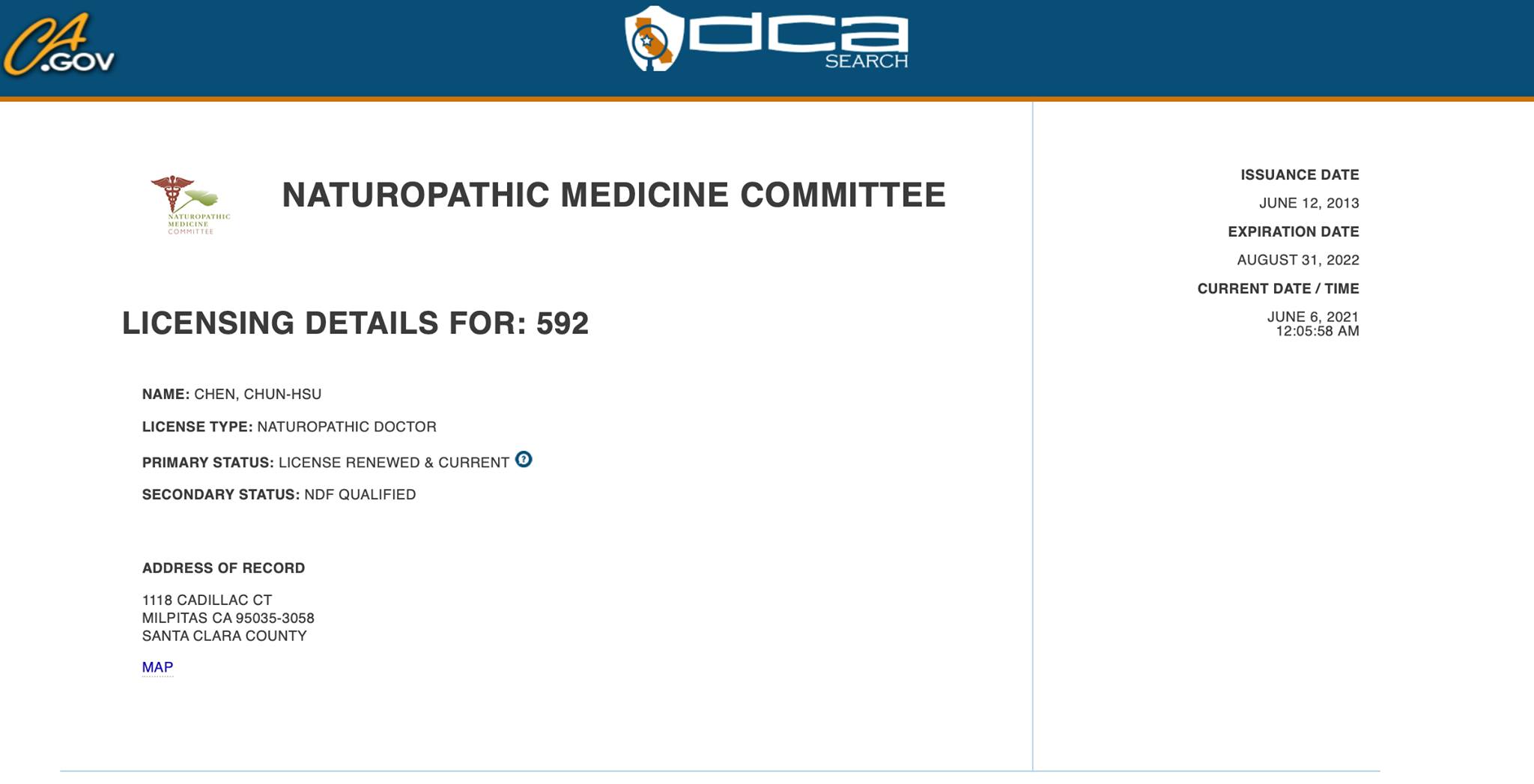Click the Naturopathic Doctor license type text
Screen dimensions: 1534x784
[x=347, y=427]
